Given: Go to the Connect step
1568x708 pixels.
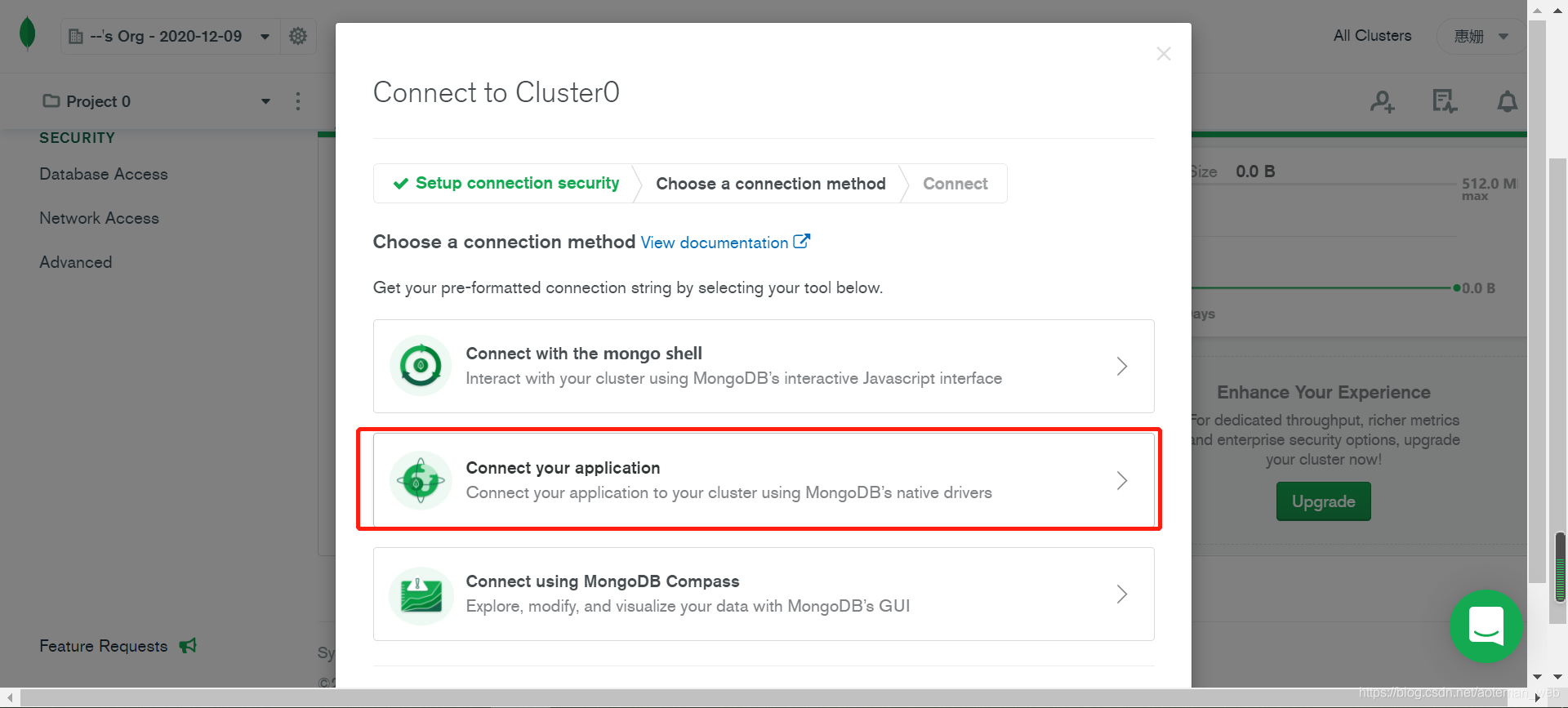Looking at the screenshot, I should pos(955,184).
